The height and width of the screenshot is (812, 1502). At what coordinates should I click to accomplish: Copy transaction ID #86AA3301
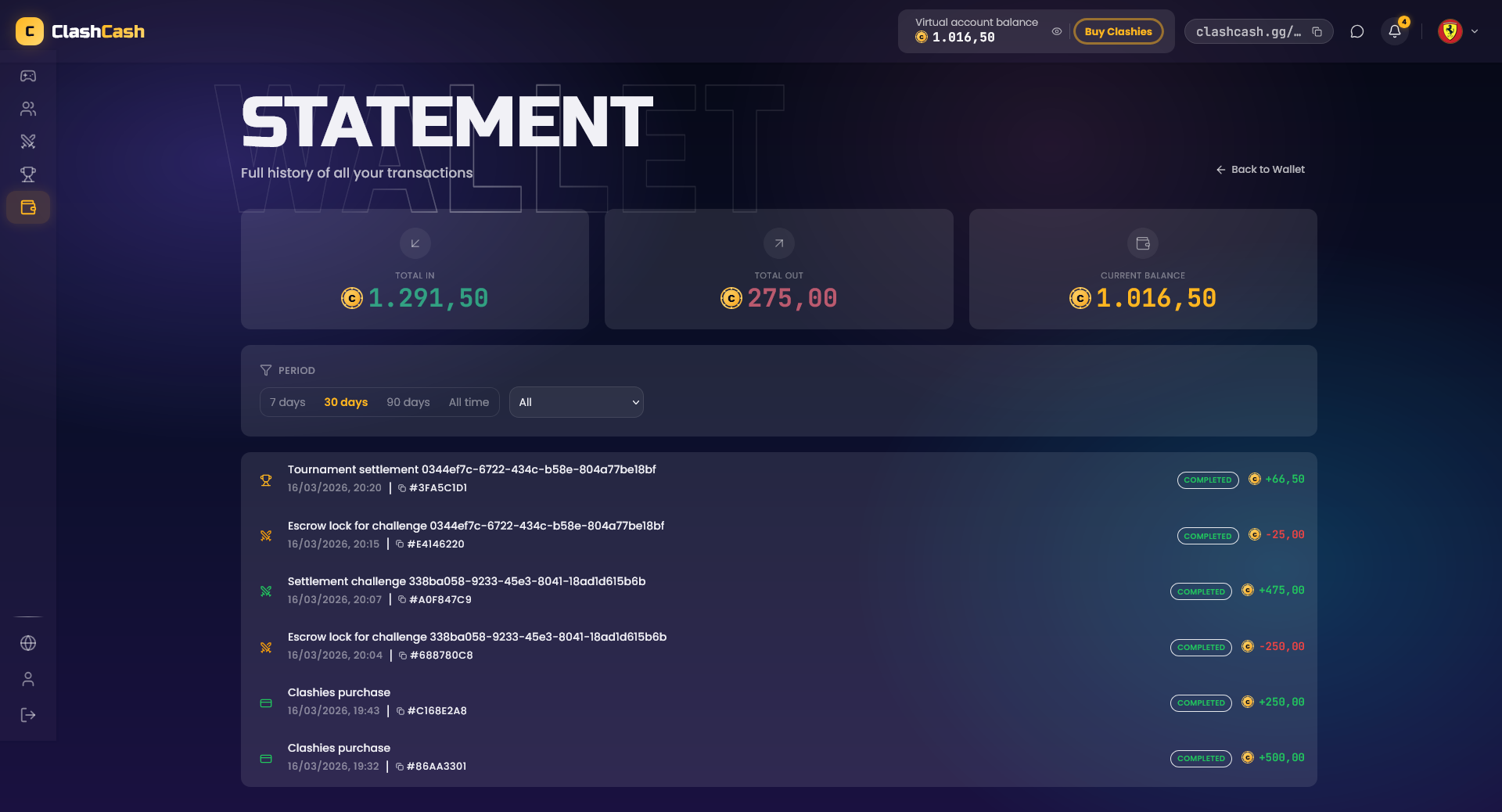click(x=400, y=767)
